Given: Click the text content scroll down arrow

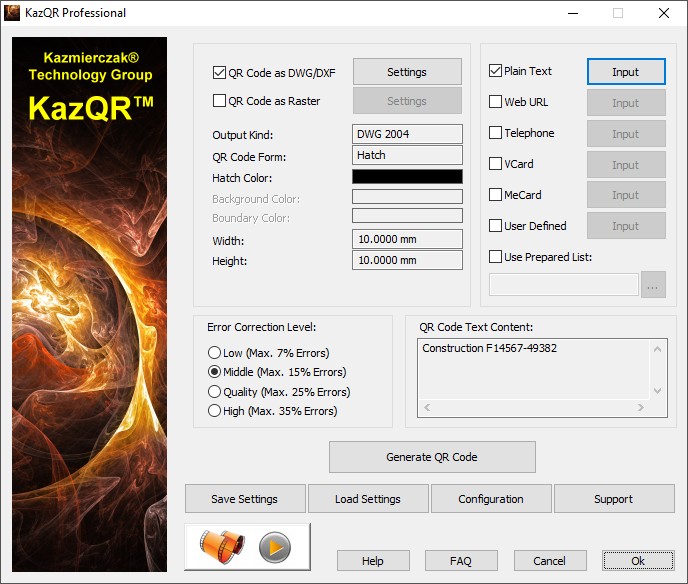Looking at the screenshot, I should (657, 391).
